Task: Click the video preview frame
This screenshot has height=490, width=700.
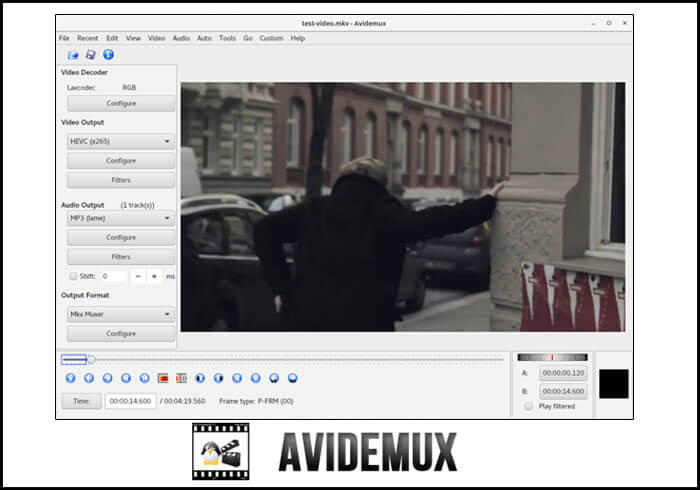Action: (x=403, y=207)
